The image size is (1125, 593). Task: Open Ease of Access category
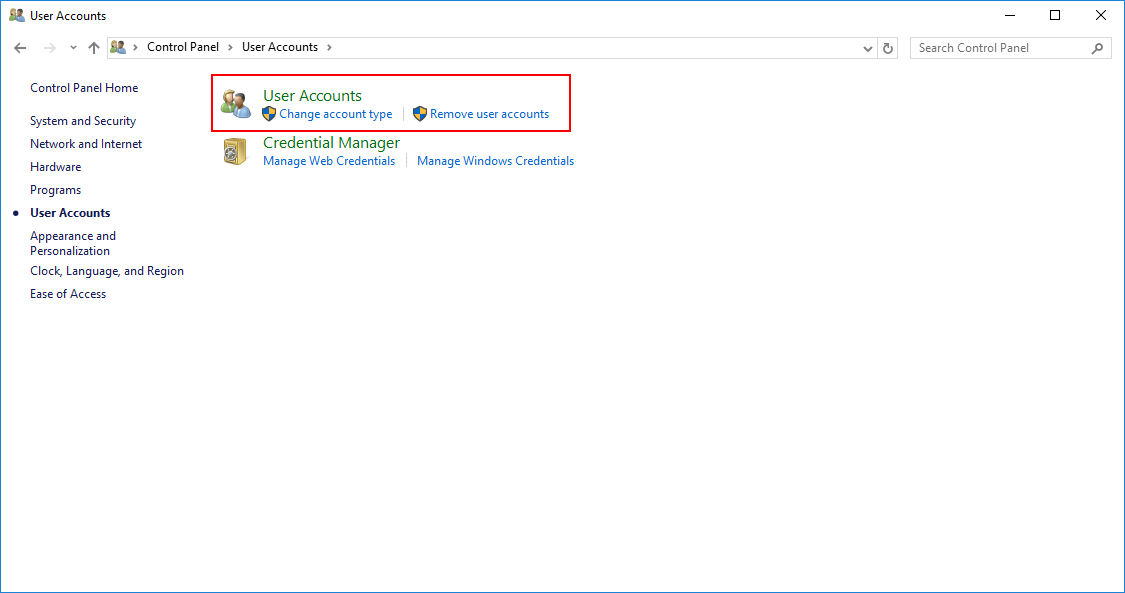tap(68, 293)
